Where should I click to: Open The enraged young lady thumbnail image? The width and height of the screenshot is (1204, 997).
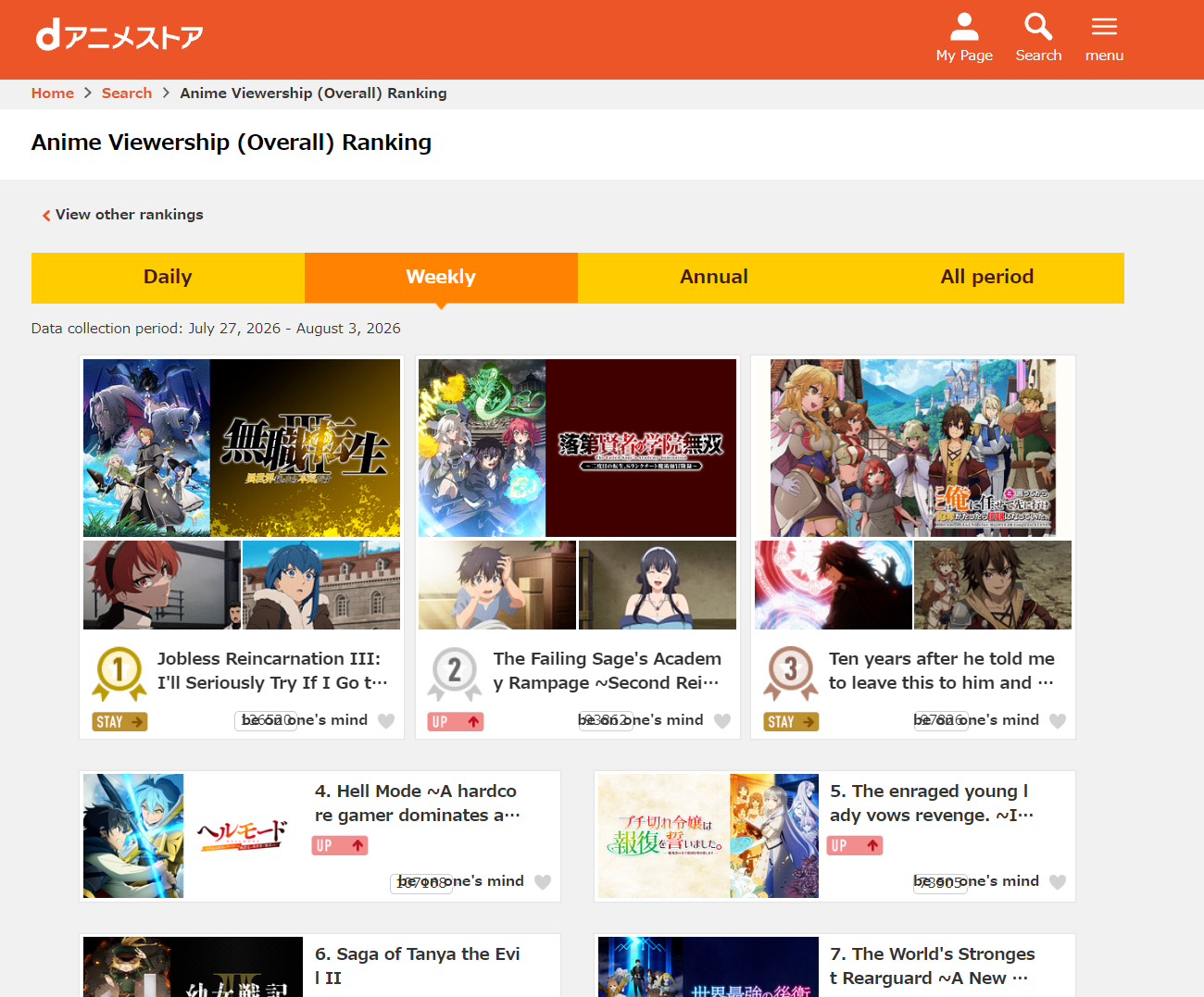coord(709,836)
